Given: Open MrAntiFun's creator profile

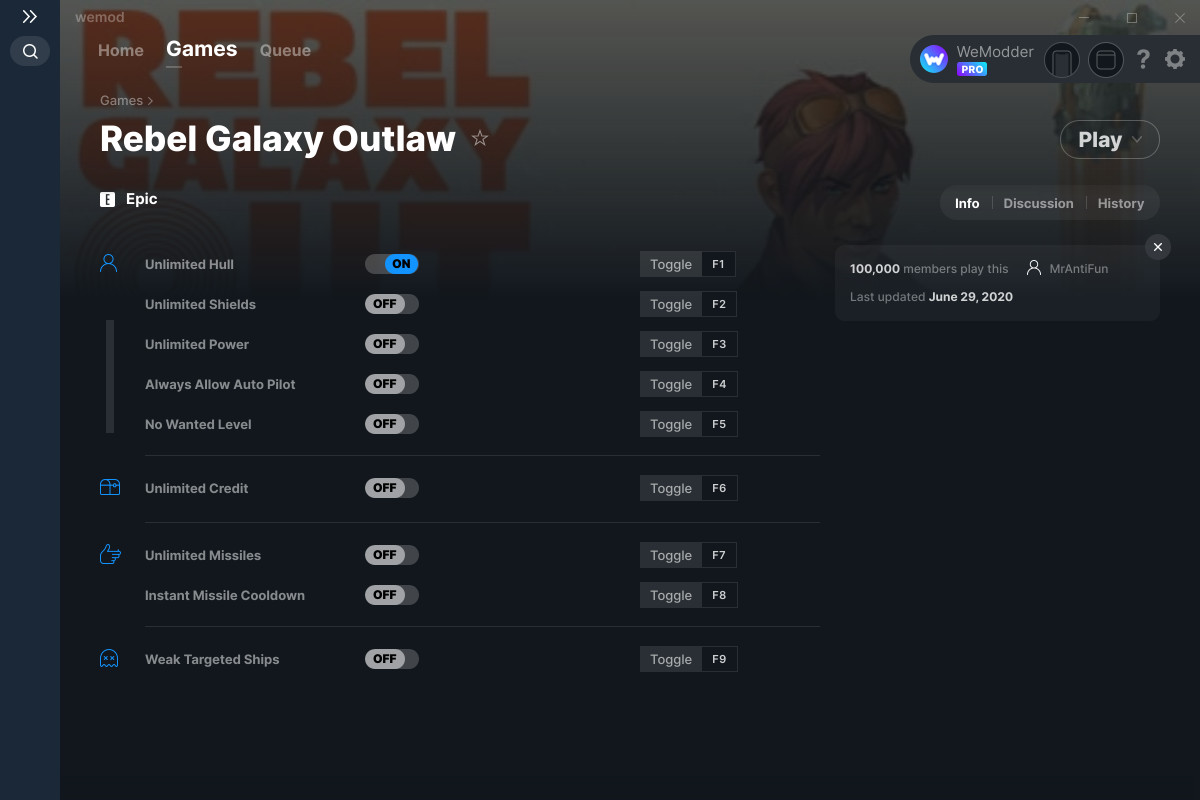Looking at the screenshot, I should pyautogui.click(x=1080, y=268).
